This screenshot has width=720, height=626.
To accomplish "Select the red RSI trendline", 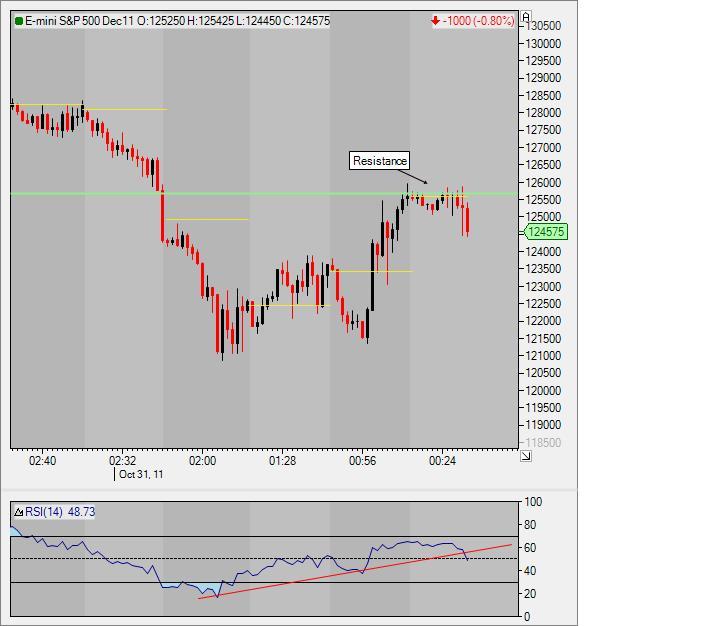I will point(355,572).
